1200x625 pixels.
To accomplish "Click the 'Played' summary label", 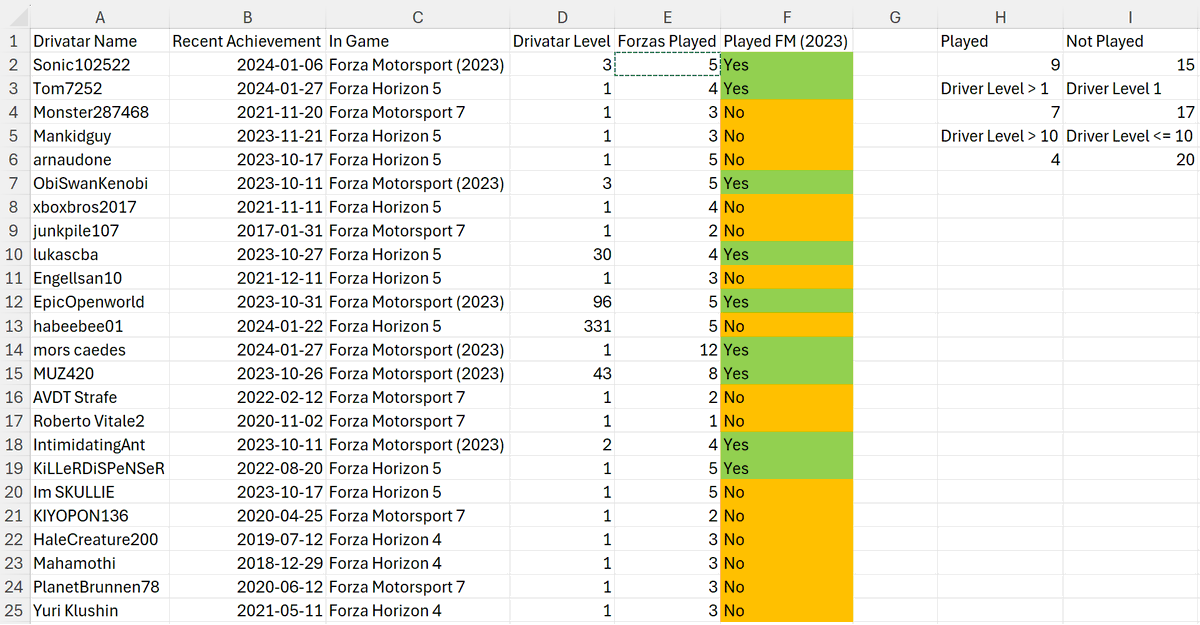I will (1000, 41).
